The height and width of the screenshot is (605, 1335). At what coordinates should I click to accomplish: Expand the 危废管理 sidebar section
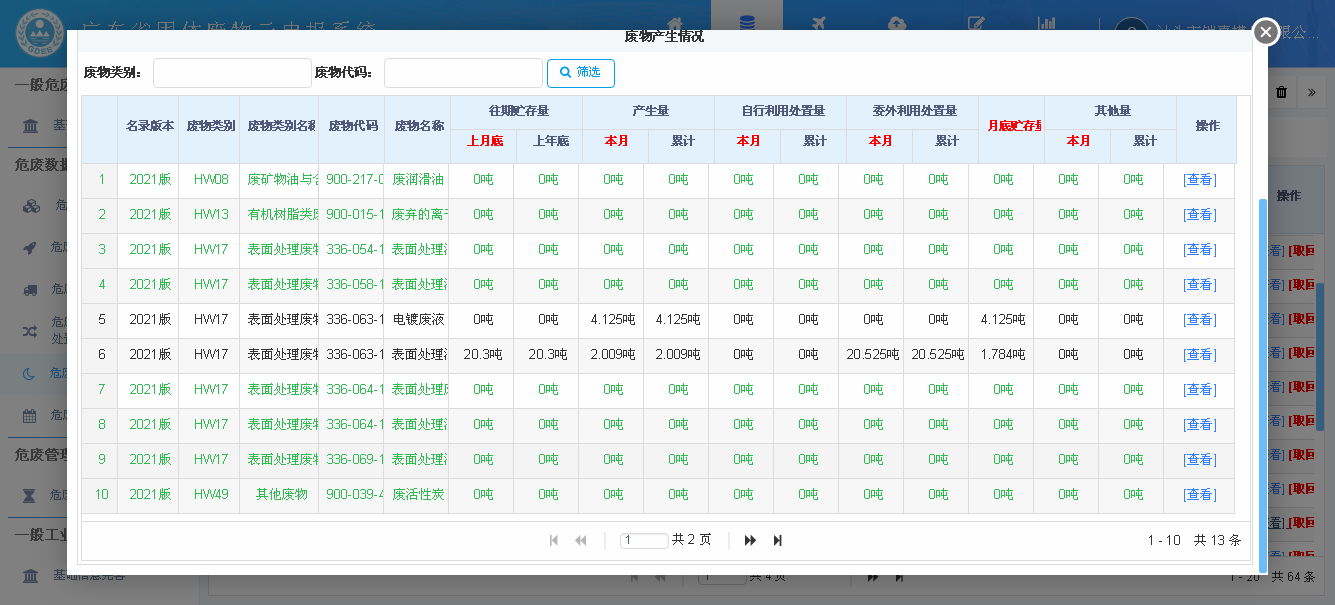click(x=40, y=455)
